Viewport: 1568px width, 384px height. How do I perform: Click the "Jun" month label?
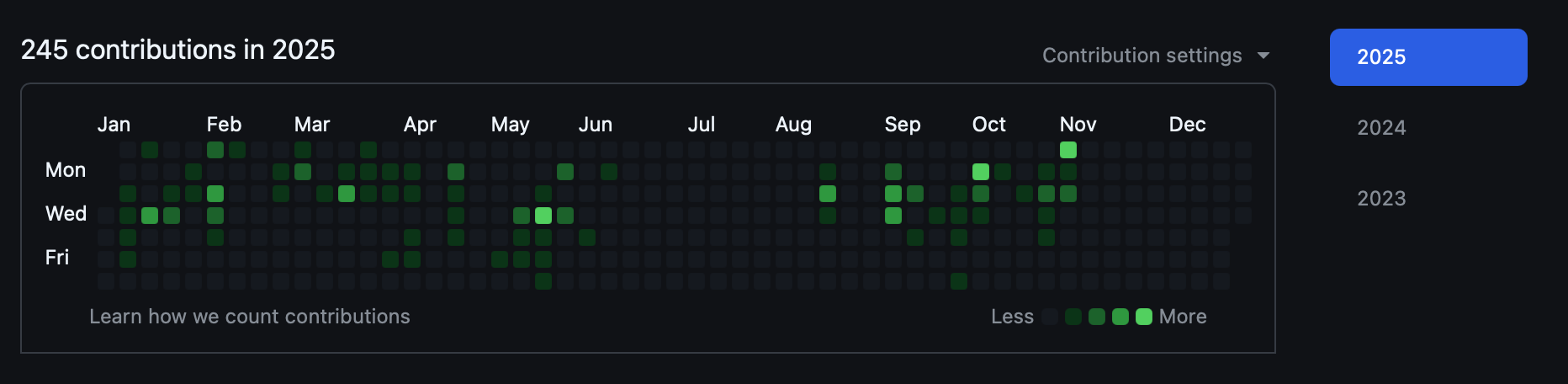pos(596,125)
